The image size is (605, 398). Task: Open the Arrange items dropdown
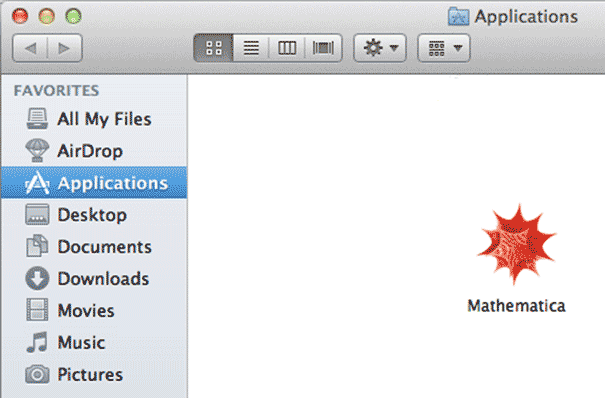tap(444, 48)
